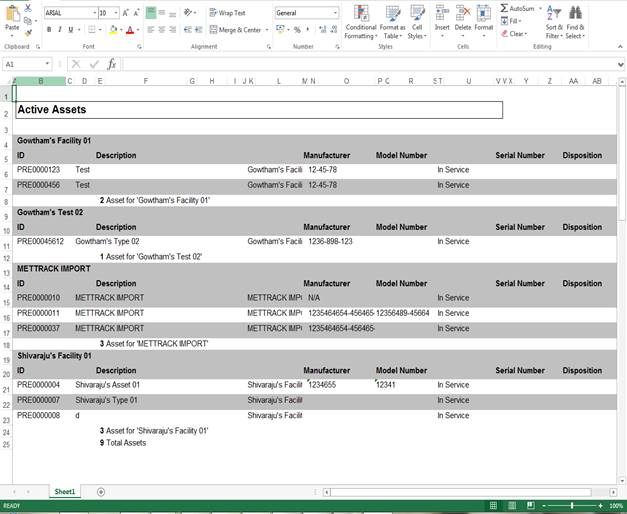Click the zoom slider in status bar

[x=572, y=506]
